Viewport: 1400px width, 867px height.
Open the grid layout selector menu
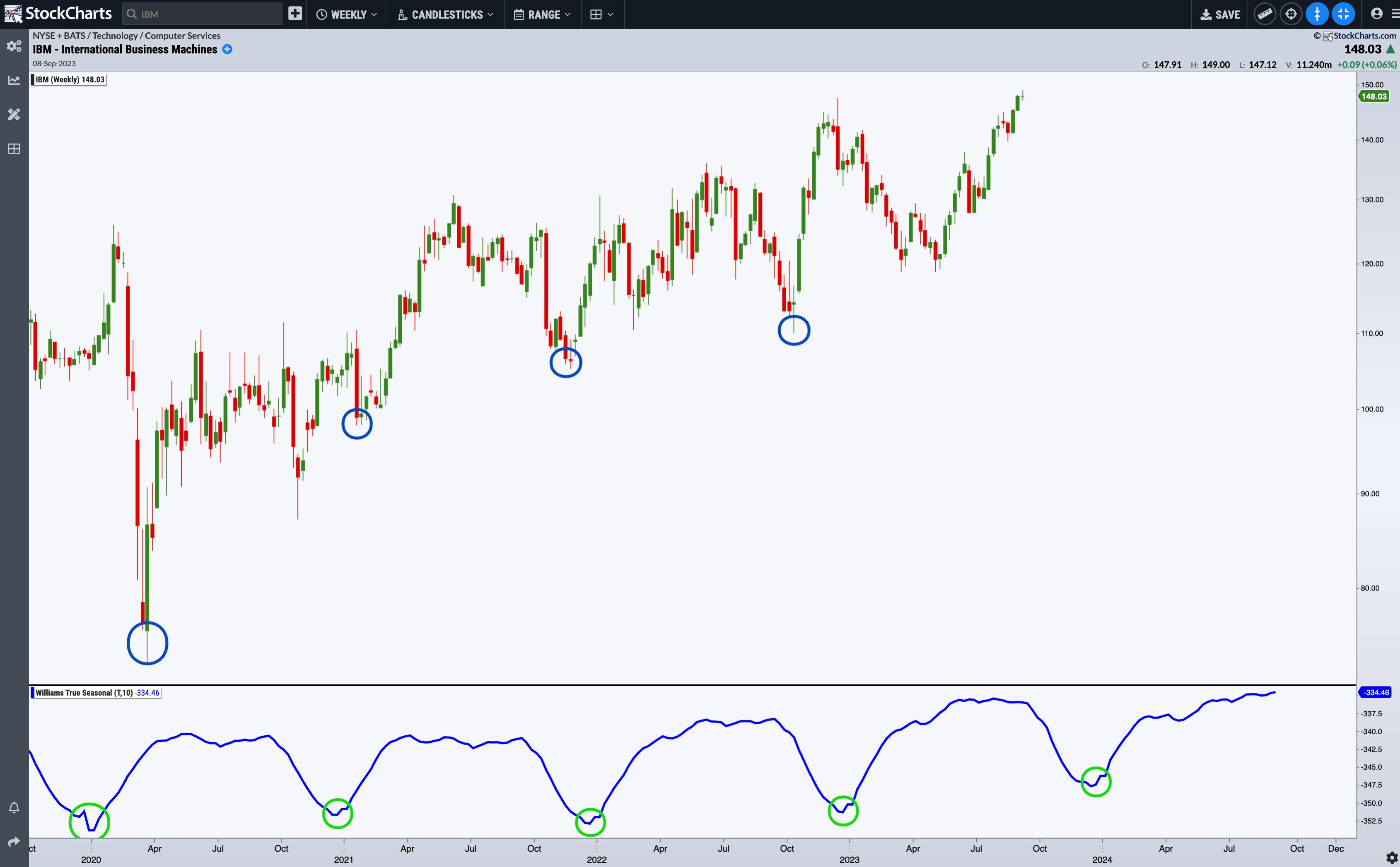click(x=602, y=14)
